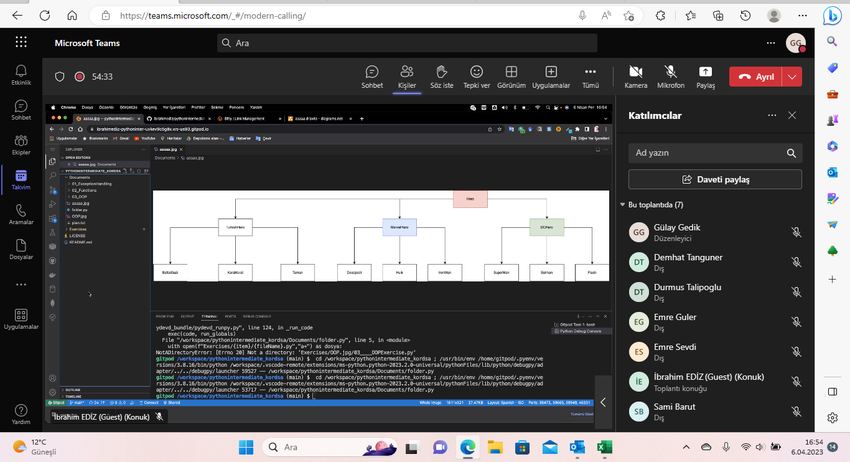Open the Sohbet chat icon in meeting toolbar
The image size is (850, 462).
pos(372,76)
